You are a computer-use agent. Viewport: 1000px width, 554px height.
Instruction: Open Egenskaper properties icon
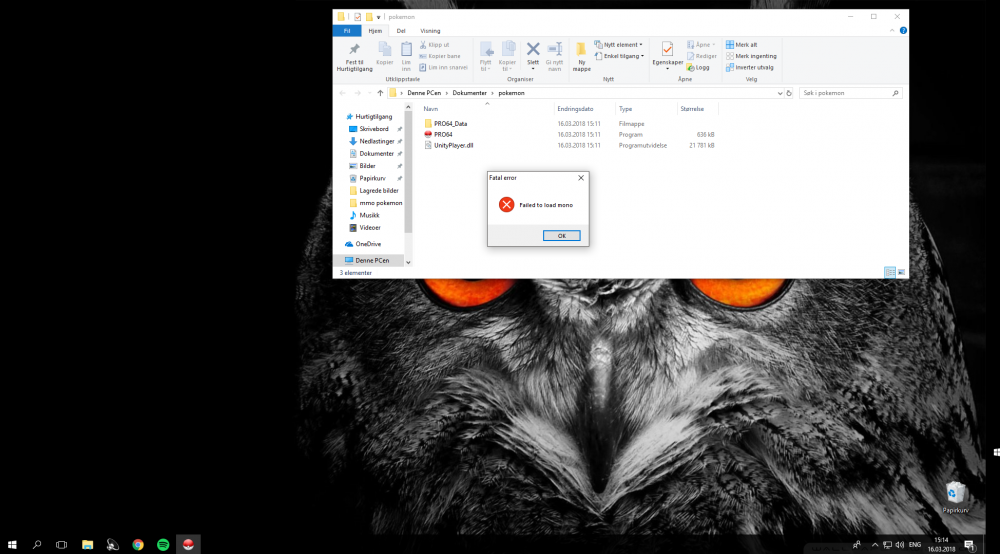pyautogui.click(x=666, y=50)
